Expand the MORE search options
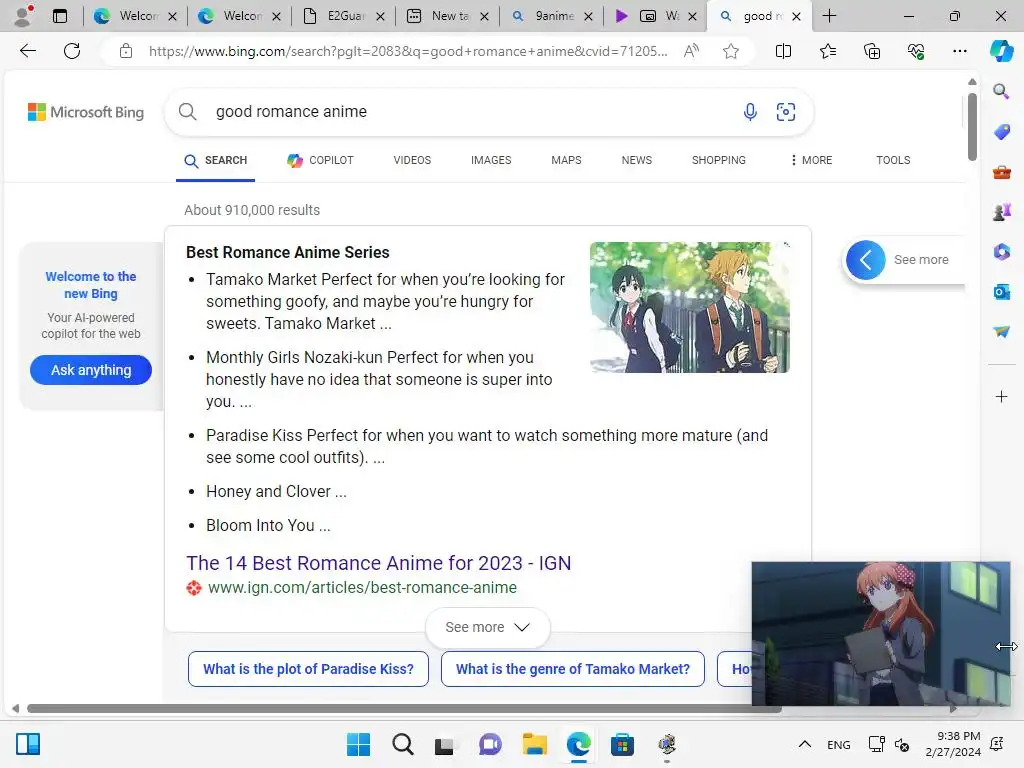Viewport: 1024px width, 768px height. point(811,160)
